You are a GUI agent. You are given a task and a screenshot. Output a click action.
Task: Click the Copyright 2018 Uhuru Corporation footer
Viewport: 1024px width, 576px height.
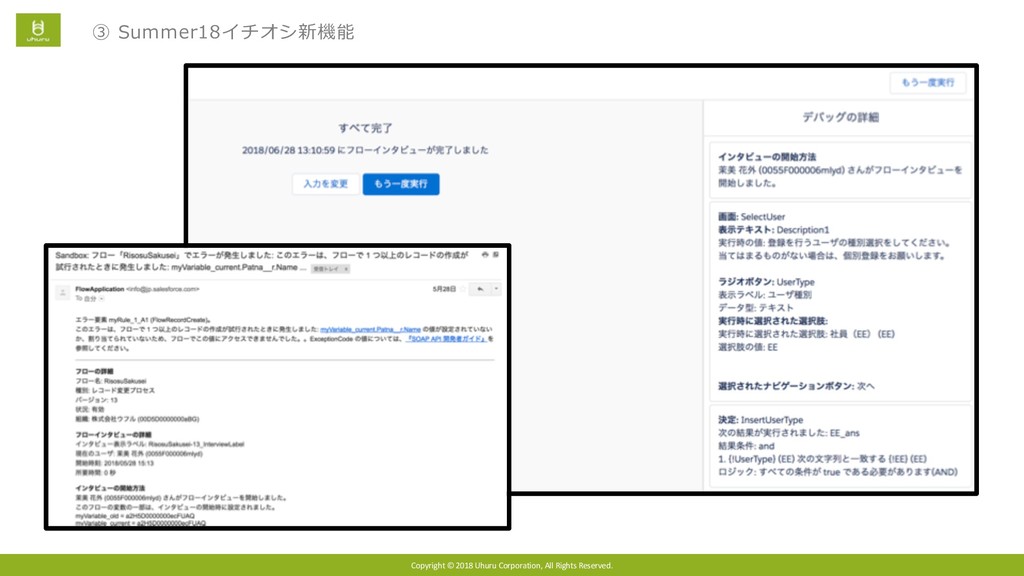(512, 566)
